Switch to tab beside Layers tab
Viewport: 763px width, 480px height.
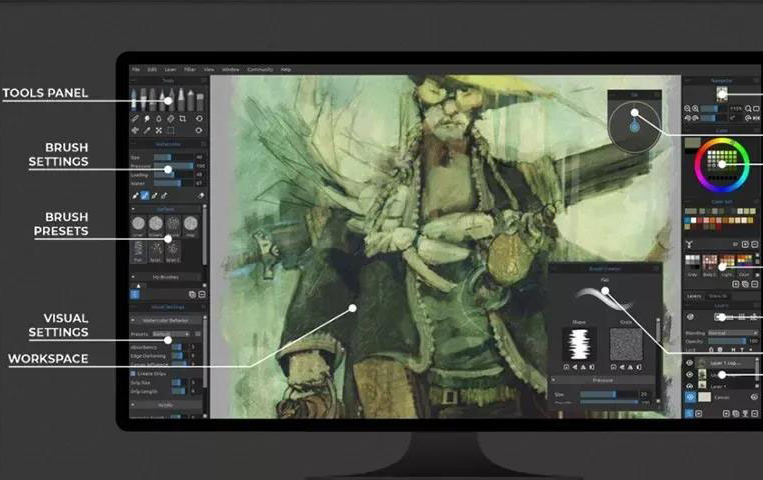click(x=718, y=296)
